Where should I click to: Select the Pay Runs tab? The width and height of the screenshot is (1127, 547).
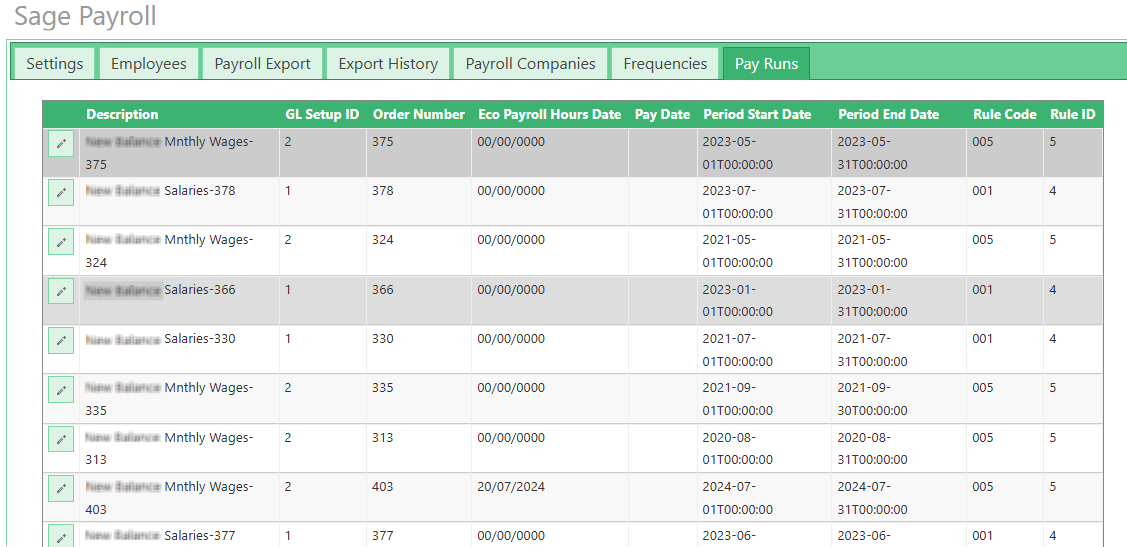click(x=766, y=63)
